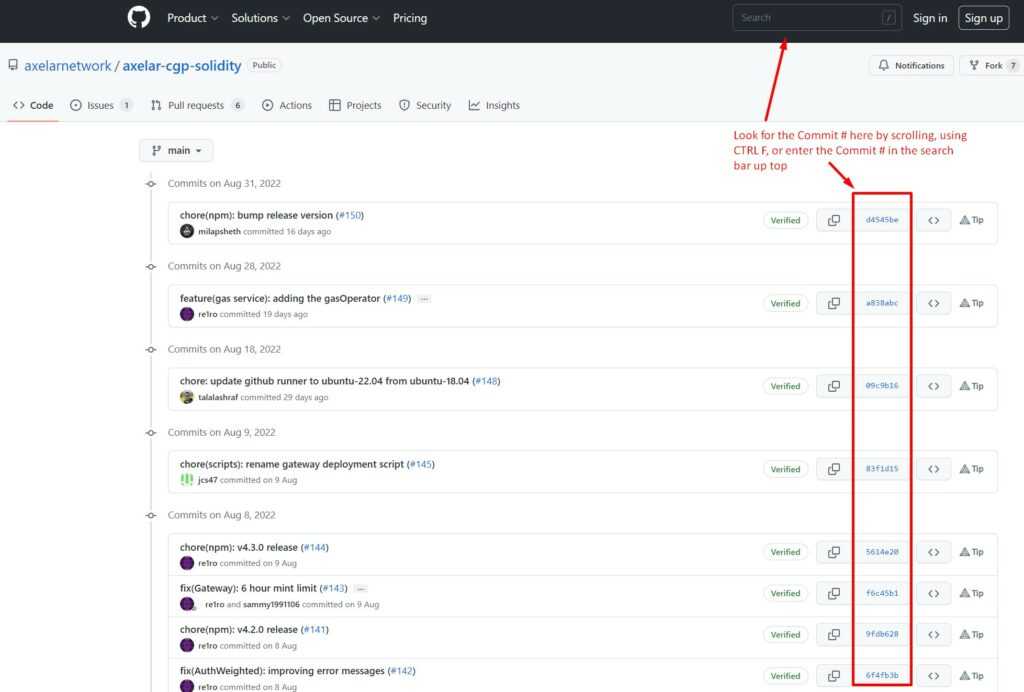The width and height of the screenshot is (1024, 692).
Task: Click milapsheth's avatar
Action: 187,231
